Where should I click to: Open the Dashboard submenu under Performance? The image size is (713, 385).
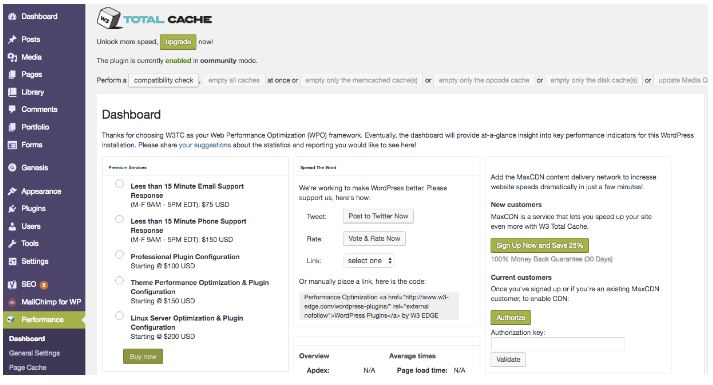(x=27, y=339)
